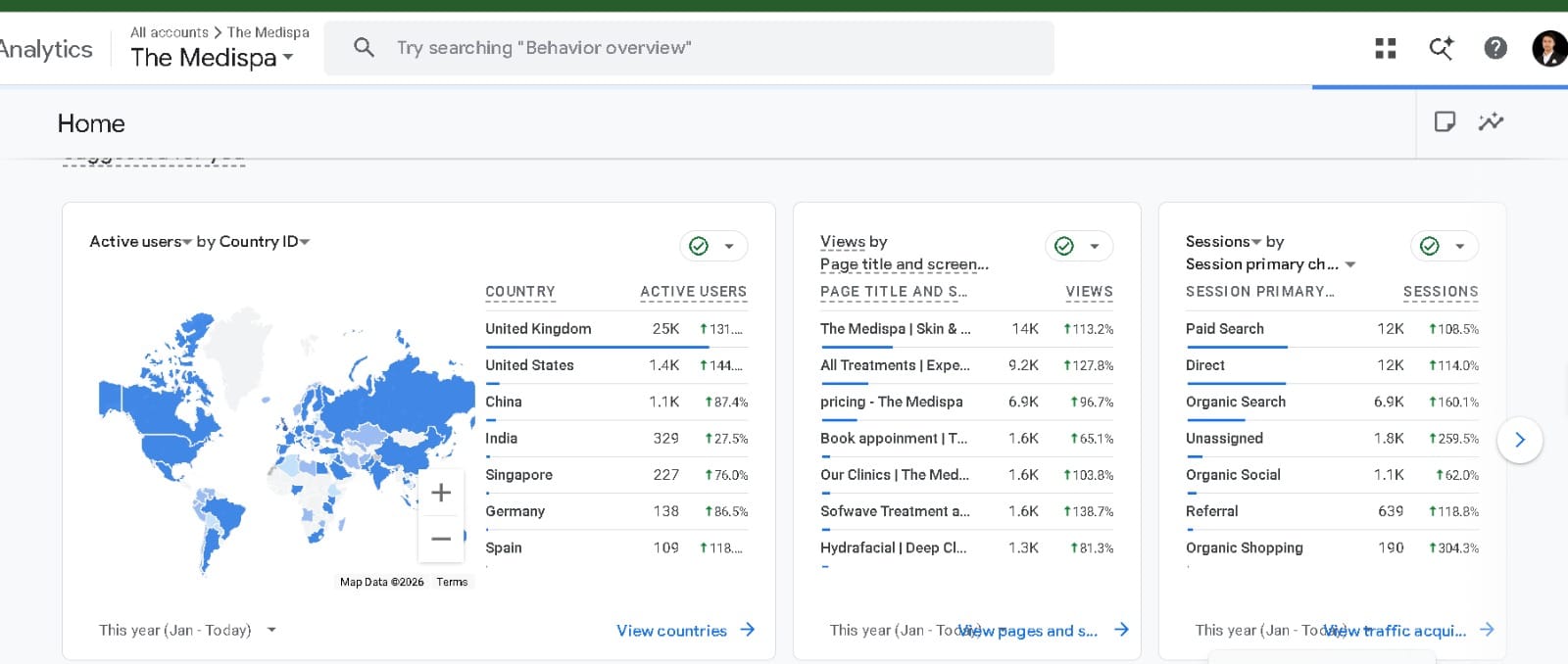
Task: Select the Spain country row
Action: coord(616,547)
